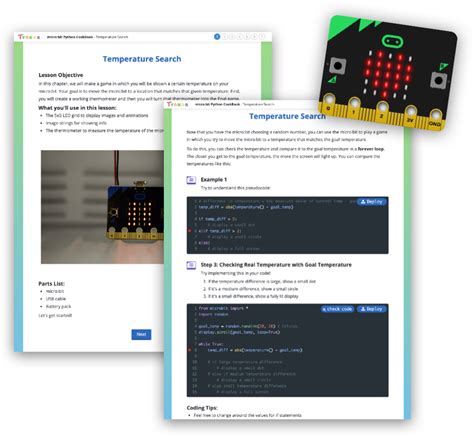Viewport: 474px width, 437px height.
Task: Click the Tynker logo on the front lesson page
Action: pyautogui.click(x=177, y=104)
